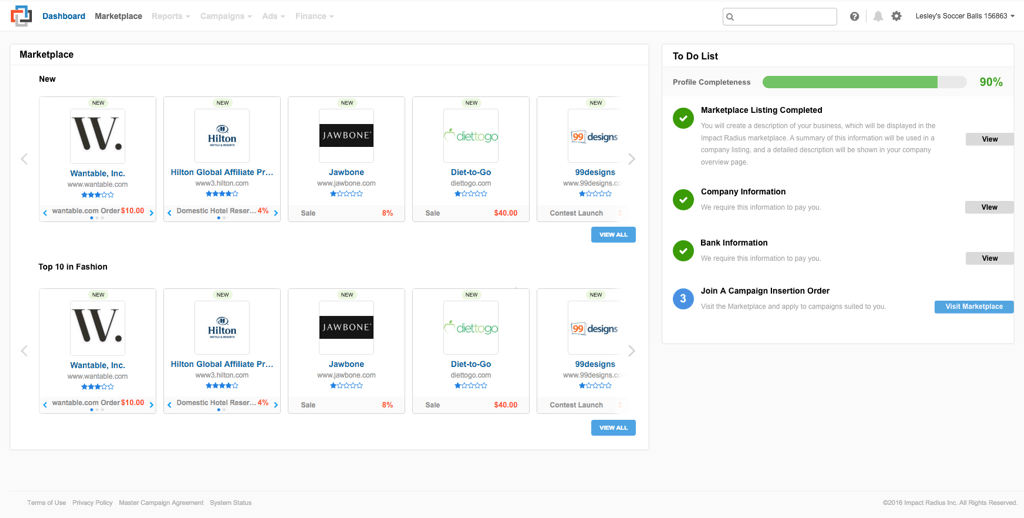Click the green check beside Bank Information
This screenshot has height=518, width=1024.
tap(683, 251)
